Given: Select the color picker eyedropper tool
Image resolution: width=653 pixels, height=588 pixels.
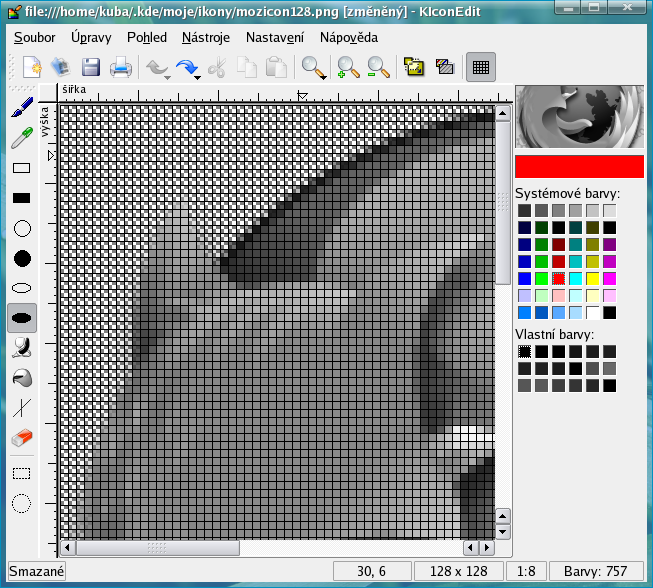Looking at the screenshot, I should (x=21, y=138).
